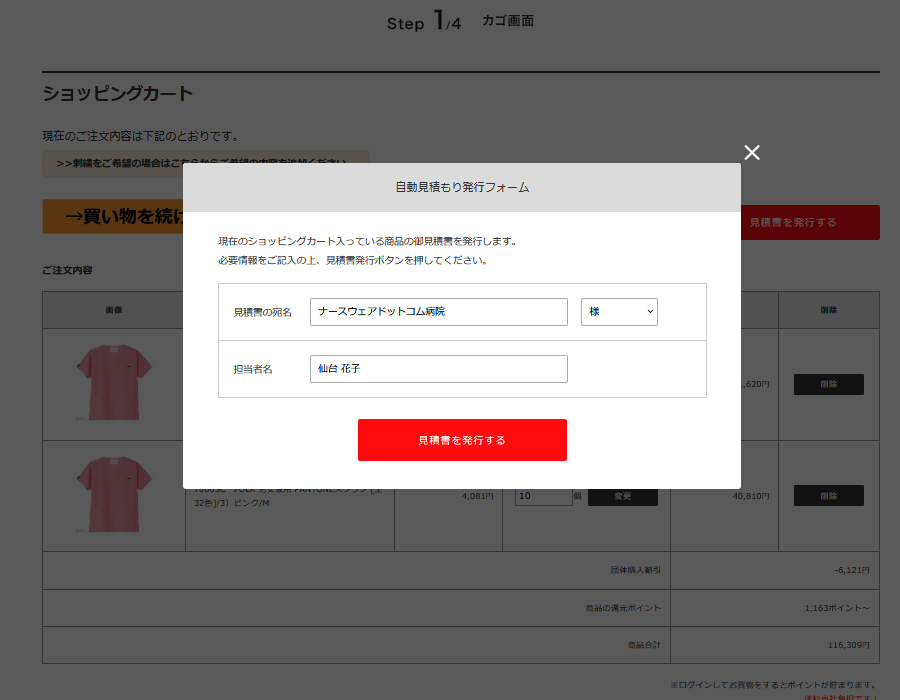The width and height of the screenshot is (900, 700).
Task: Click the 商品合計 label
Action: click(x=644, y=645)
